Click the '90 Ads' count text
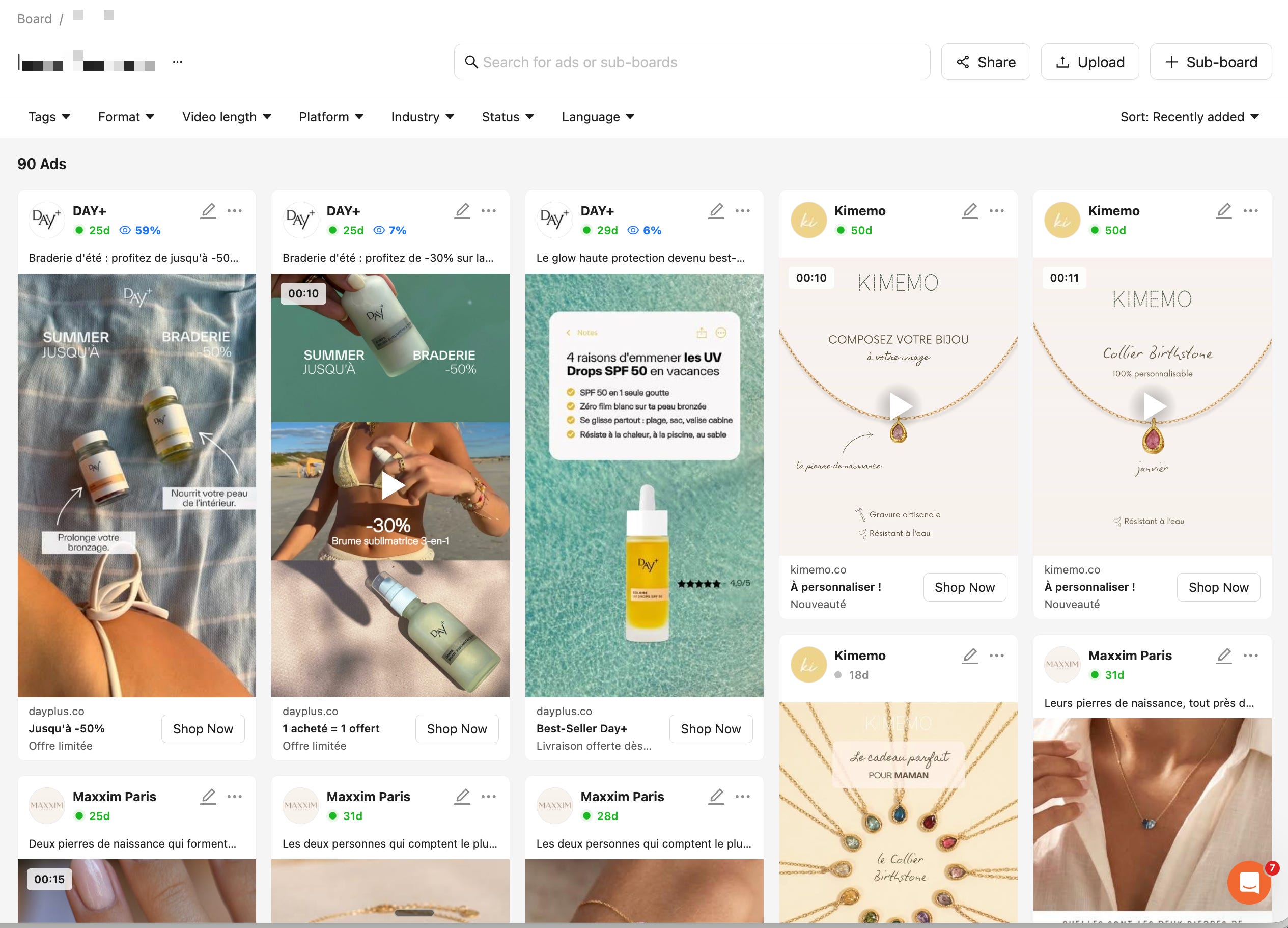 [41, 163]
